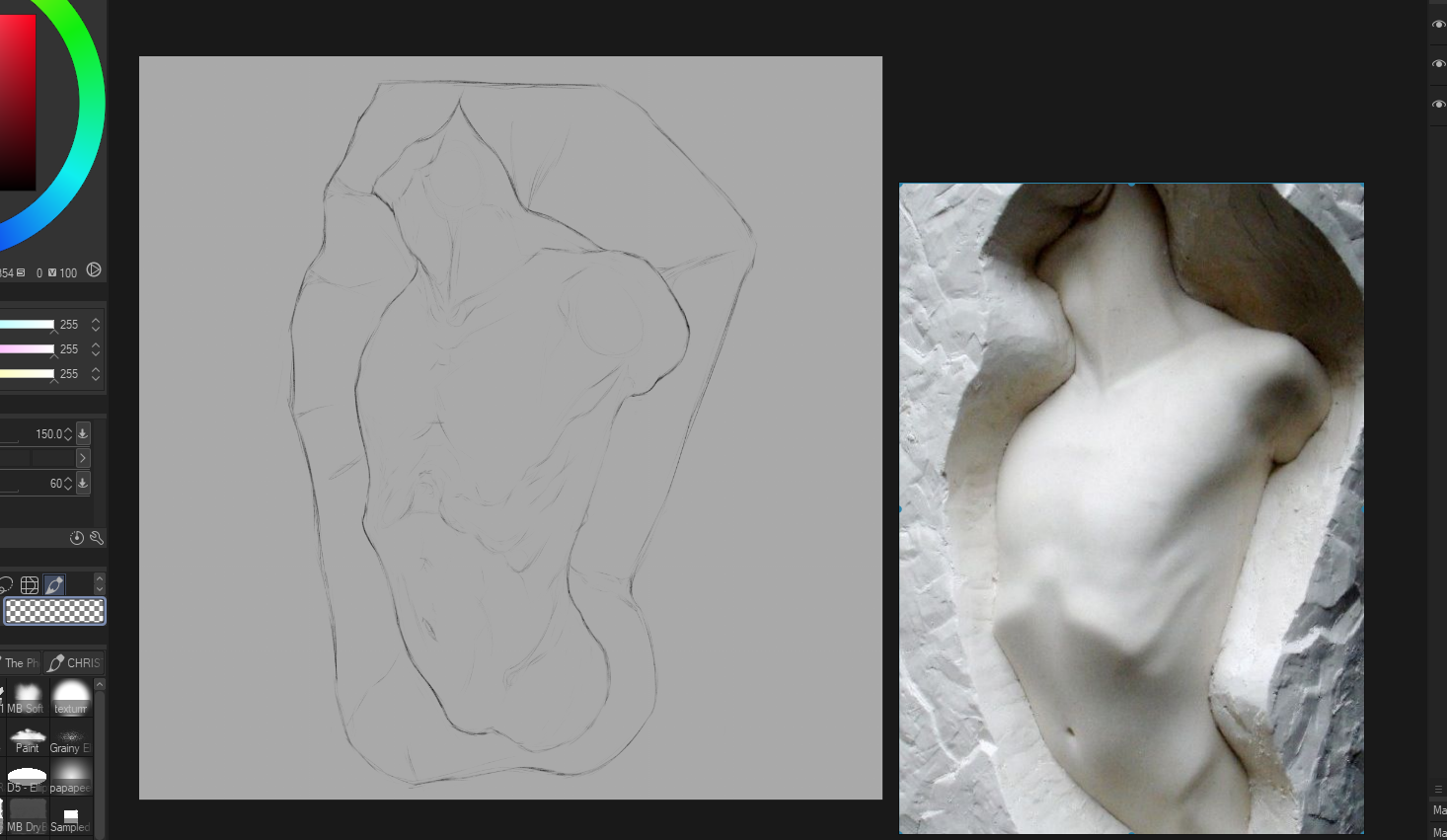This screenshot has width=1447, height=840.
Task: Pick the Paint brush preset
Action: pyautogui.click(x=27, y=737)
